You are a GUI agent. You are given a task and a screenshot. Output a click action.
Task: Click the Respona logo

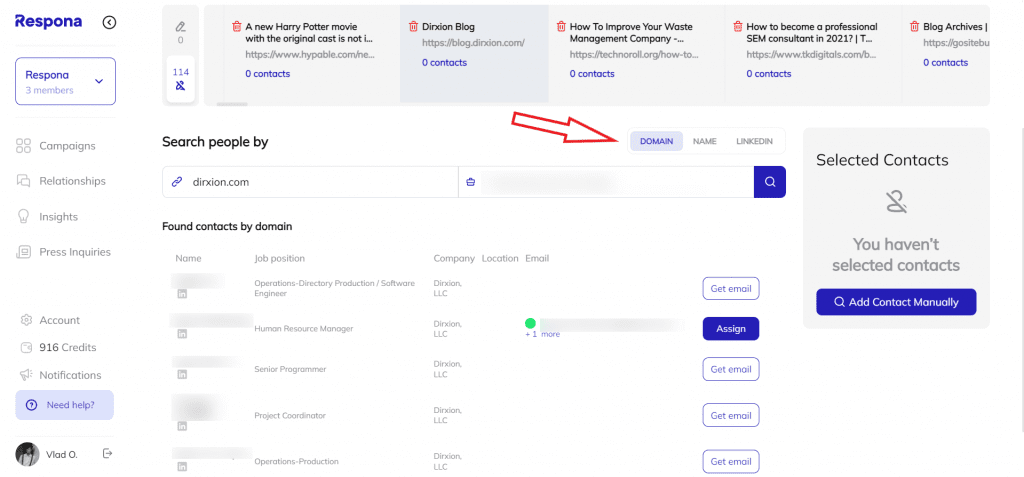pyautogui.click(x=48, y=22)
